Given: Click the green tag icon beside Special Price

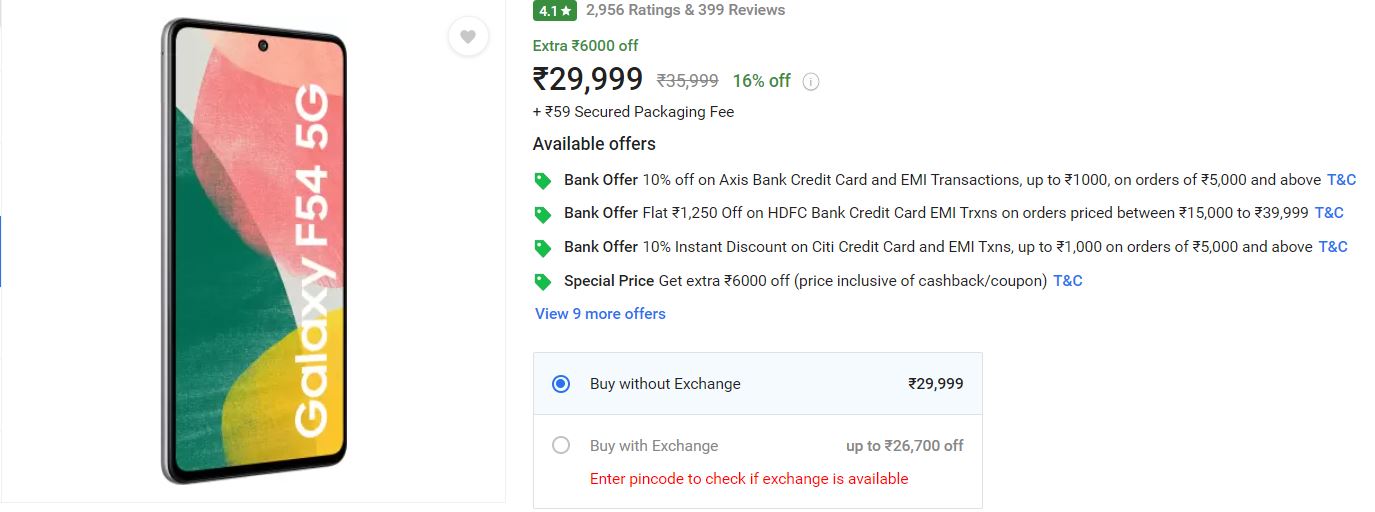Looking at the screenshot, I should 543,282.
